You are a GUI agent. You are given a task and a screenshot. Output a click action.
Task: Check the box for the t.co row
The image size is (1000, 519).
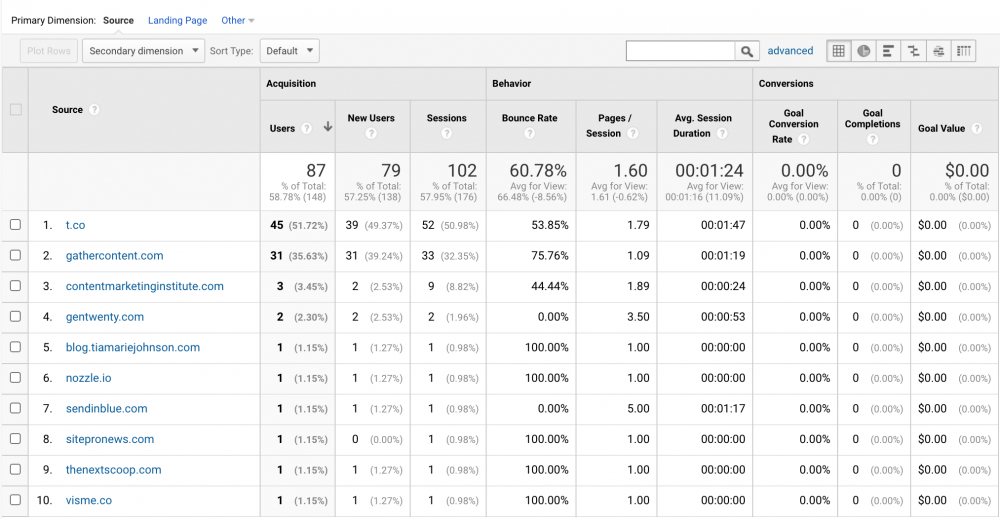click(15, 225)
